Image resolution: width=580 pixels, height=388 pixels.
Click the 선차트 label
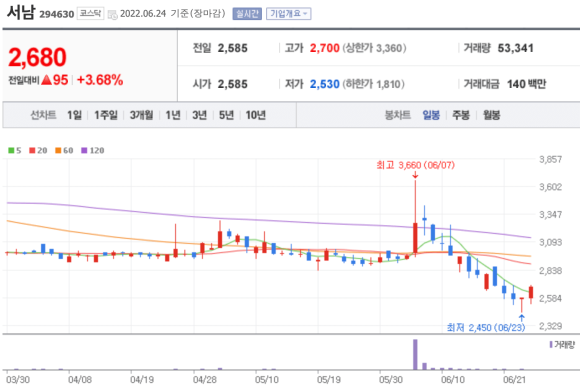[x=43, y=115]
